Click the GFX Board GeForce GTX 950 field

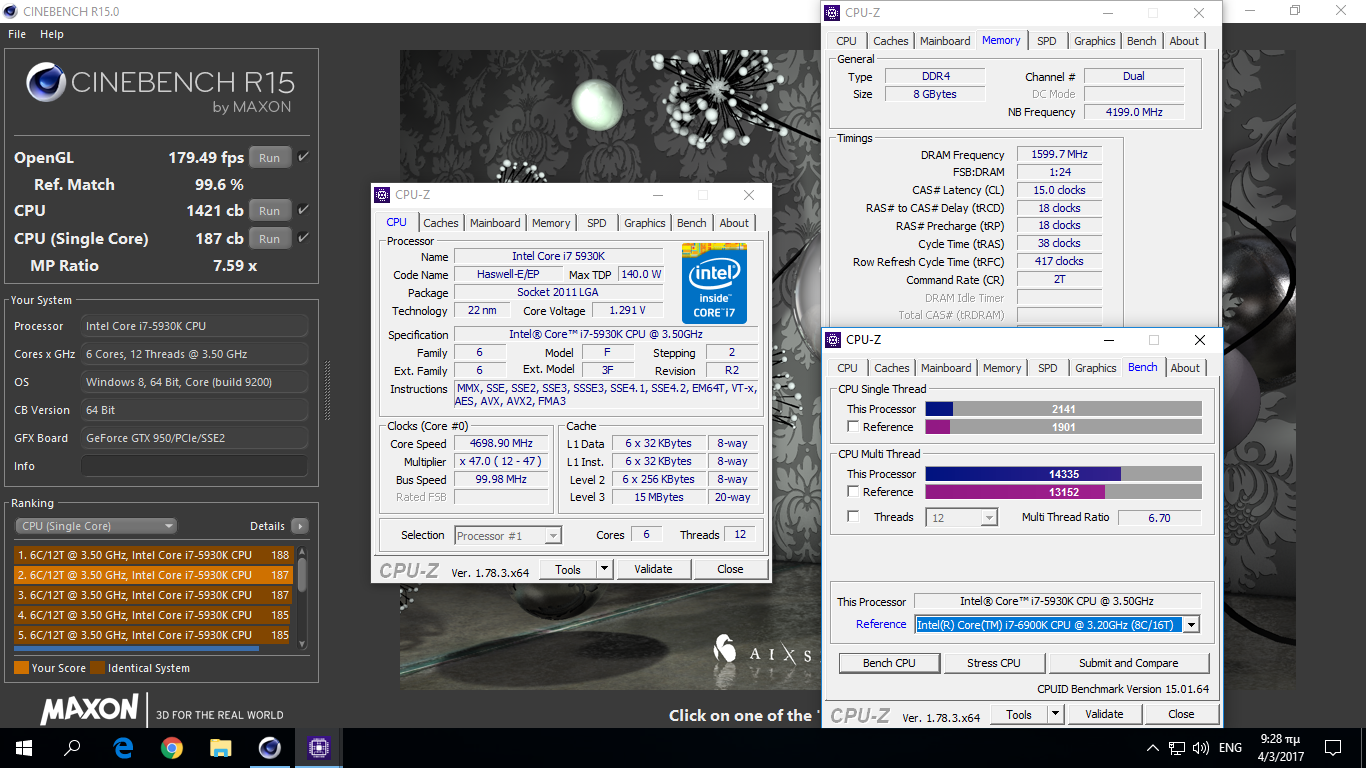194,438
